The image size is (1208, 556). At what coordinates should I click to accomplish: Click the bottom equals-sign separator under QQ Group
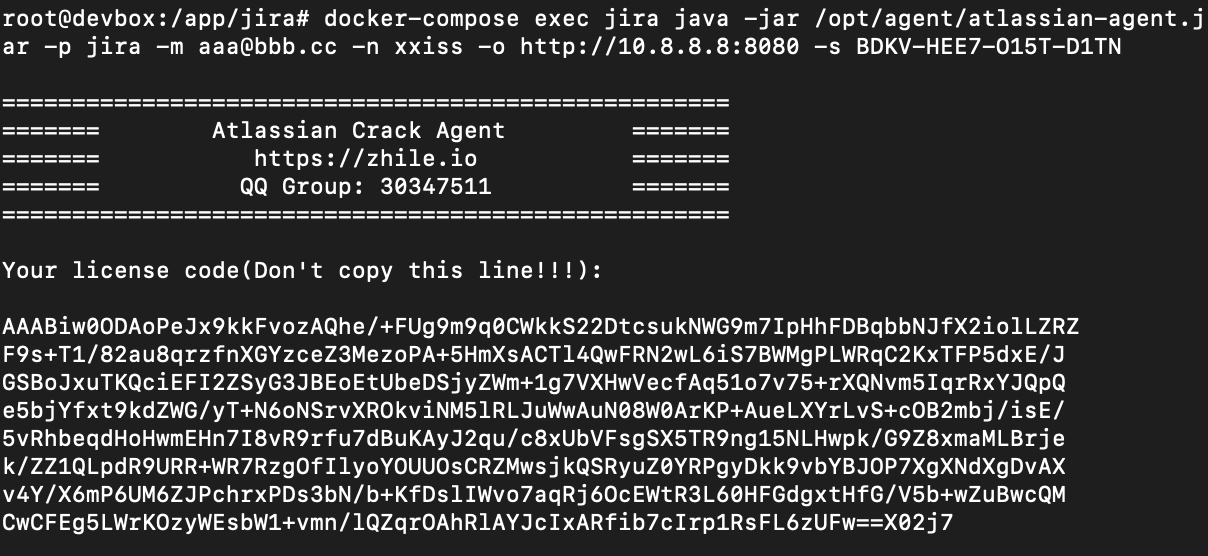(365, 214)
